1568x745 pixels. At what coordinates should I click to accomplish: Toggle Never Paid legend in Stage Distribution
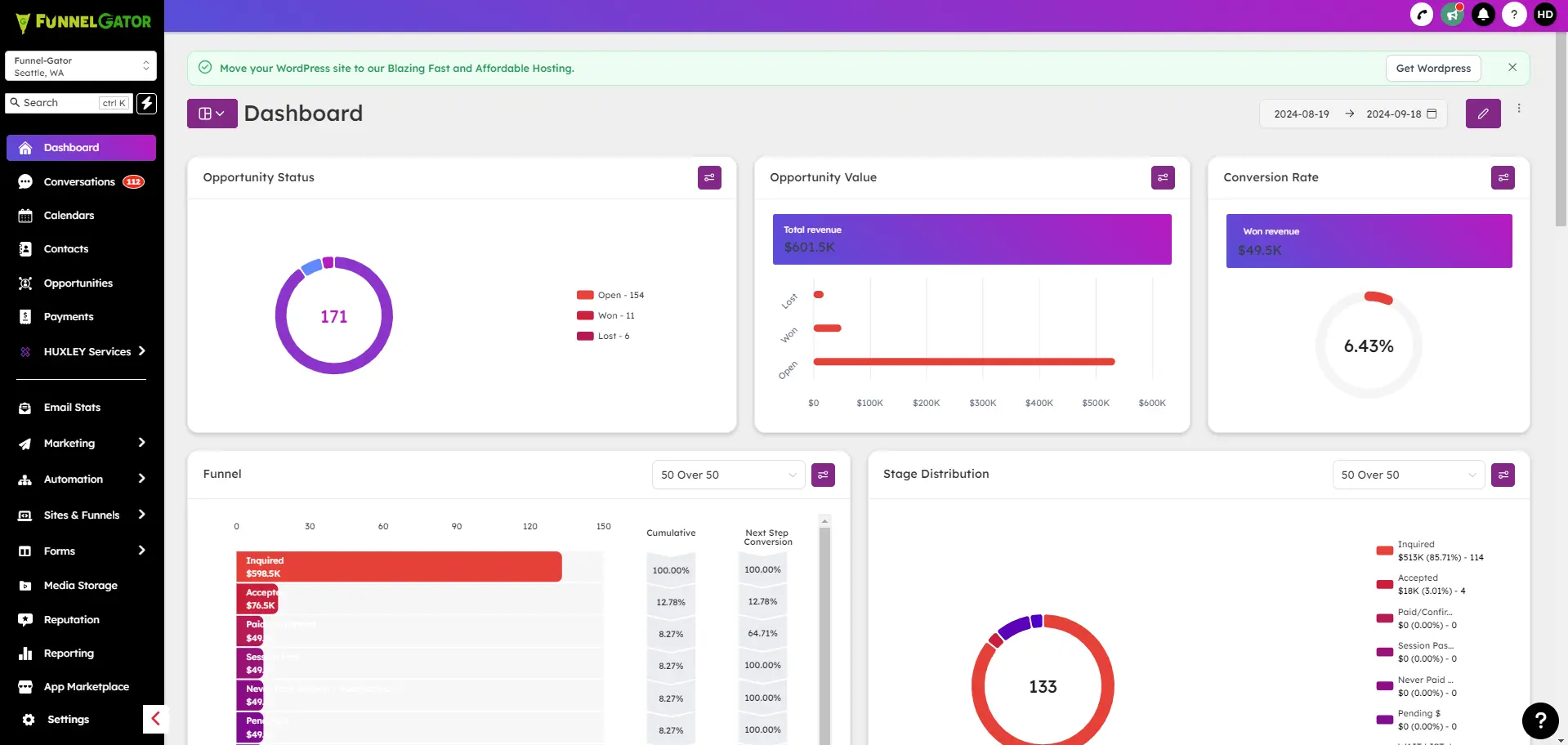click(x=1416, y=686)
